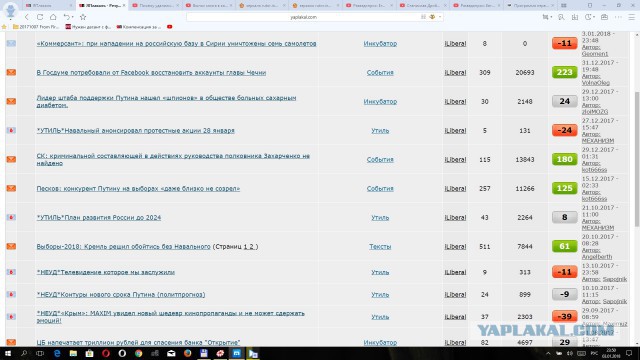The width and height of the screenshot is (640, 360).
Task: Expand the dropdown arrow in the address bar
Action: tap(440, 17)
